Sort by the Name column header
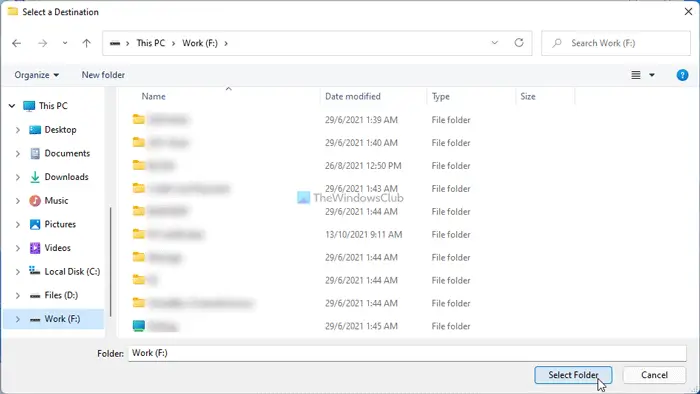Image resolution: width=700 pixels, height=394 pixels. (x=153, y=96)
